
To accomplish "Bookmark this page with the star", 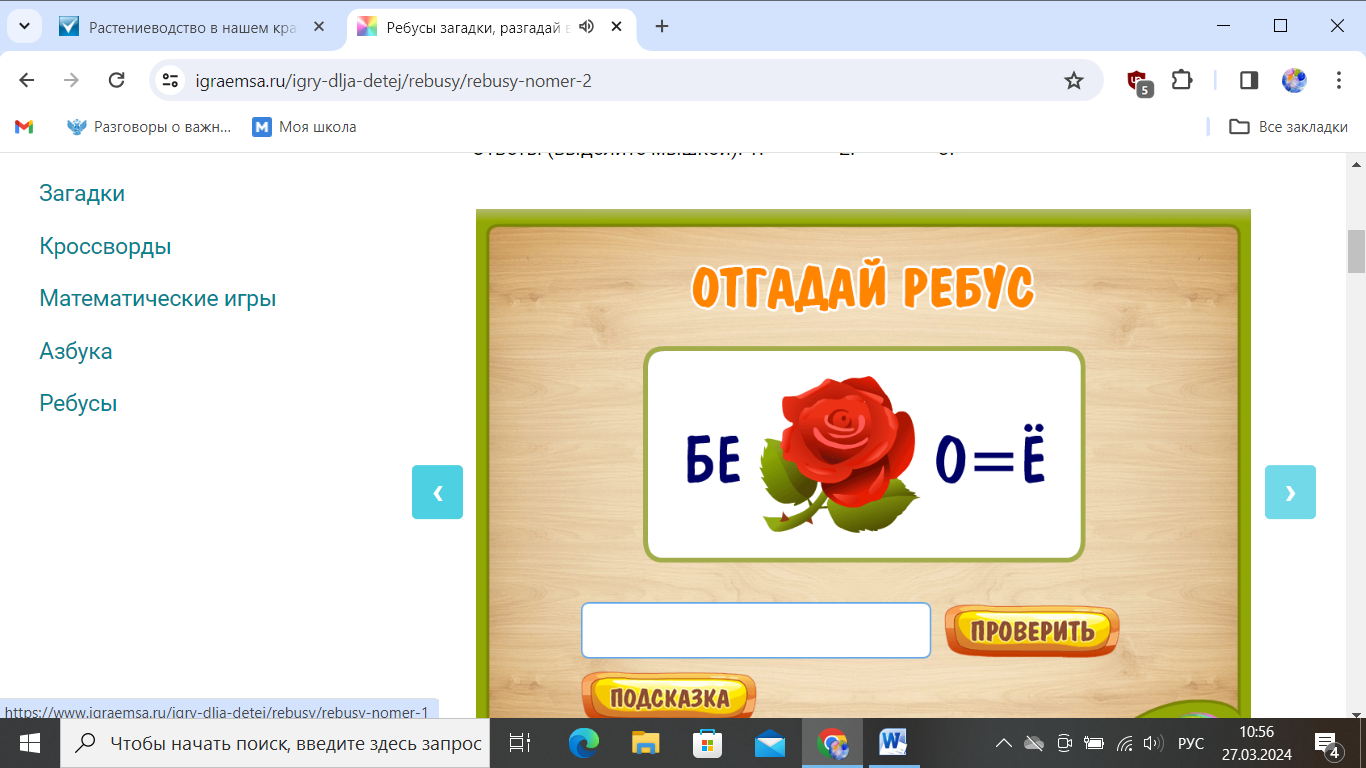I will [x=1074, y=80].
